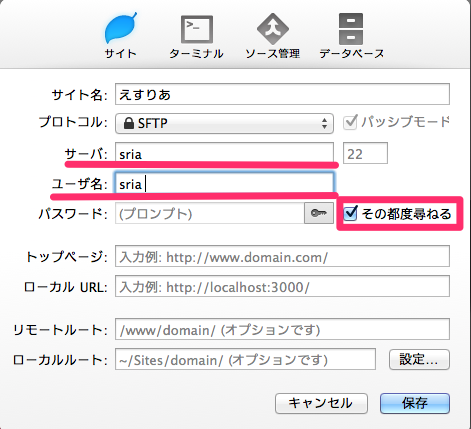Click the サーバ field containing sria
The image size is (471, 429).
click(x=224, y=153)
